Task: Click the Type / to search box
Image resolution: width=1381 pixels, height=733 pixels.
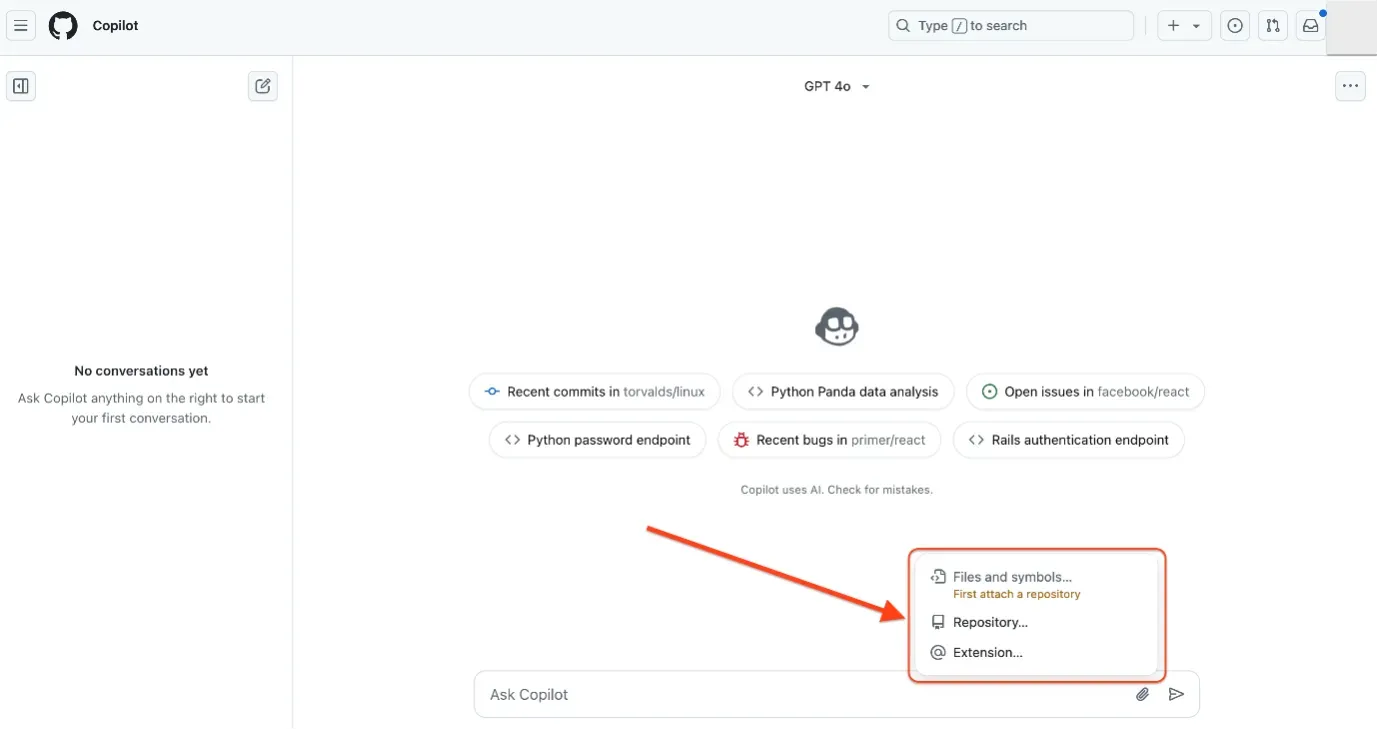Action: [x=1010, y=26]
